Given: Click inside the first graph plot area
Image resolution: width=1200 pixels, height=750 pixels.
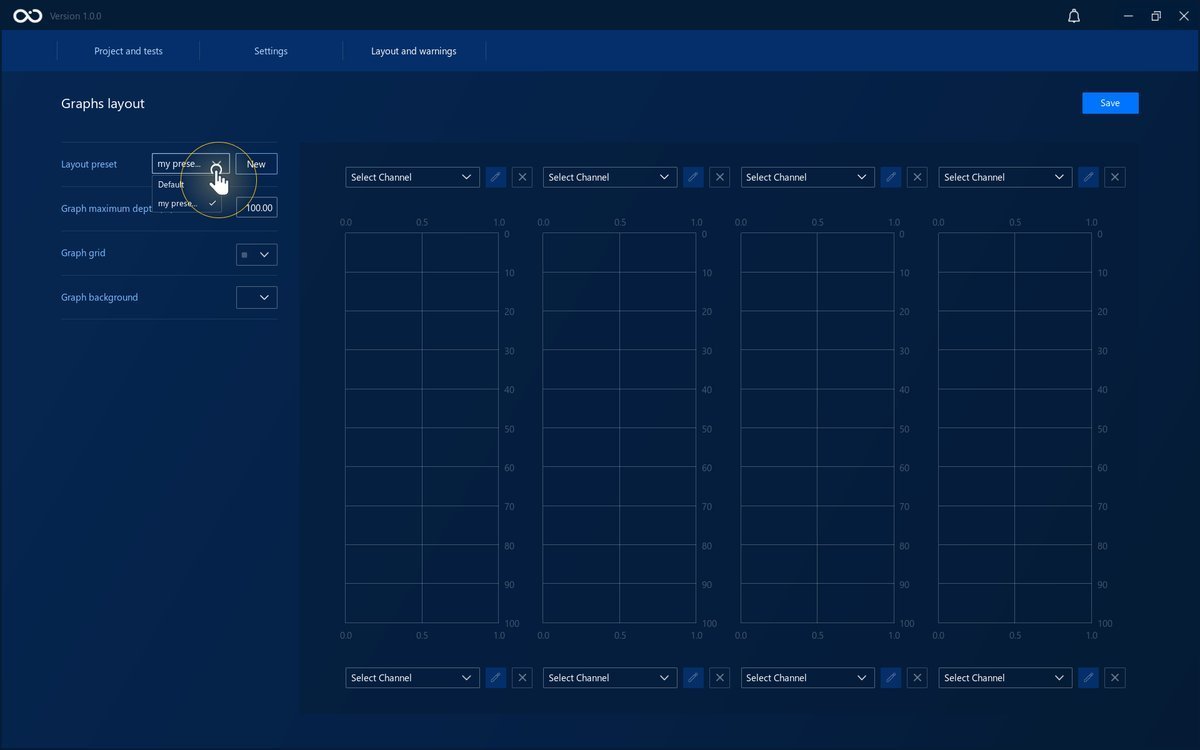Looking at the screenshot, I should coord(422,428).
